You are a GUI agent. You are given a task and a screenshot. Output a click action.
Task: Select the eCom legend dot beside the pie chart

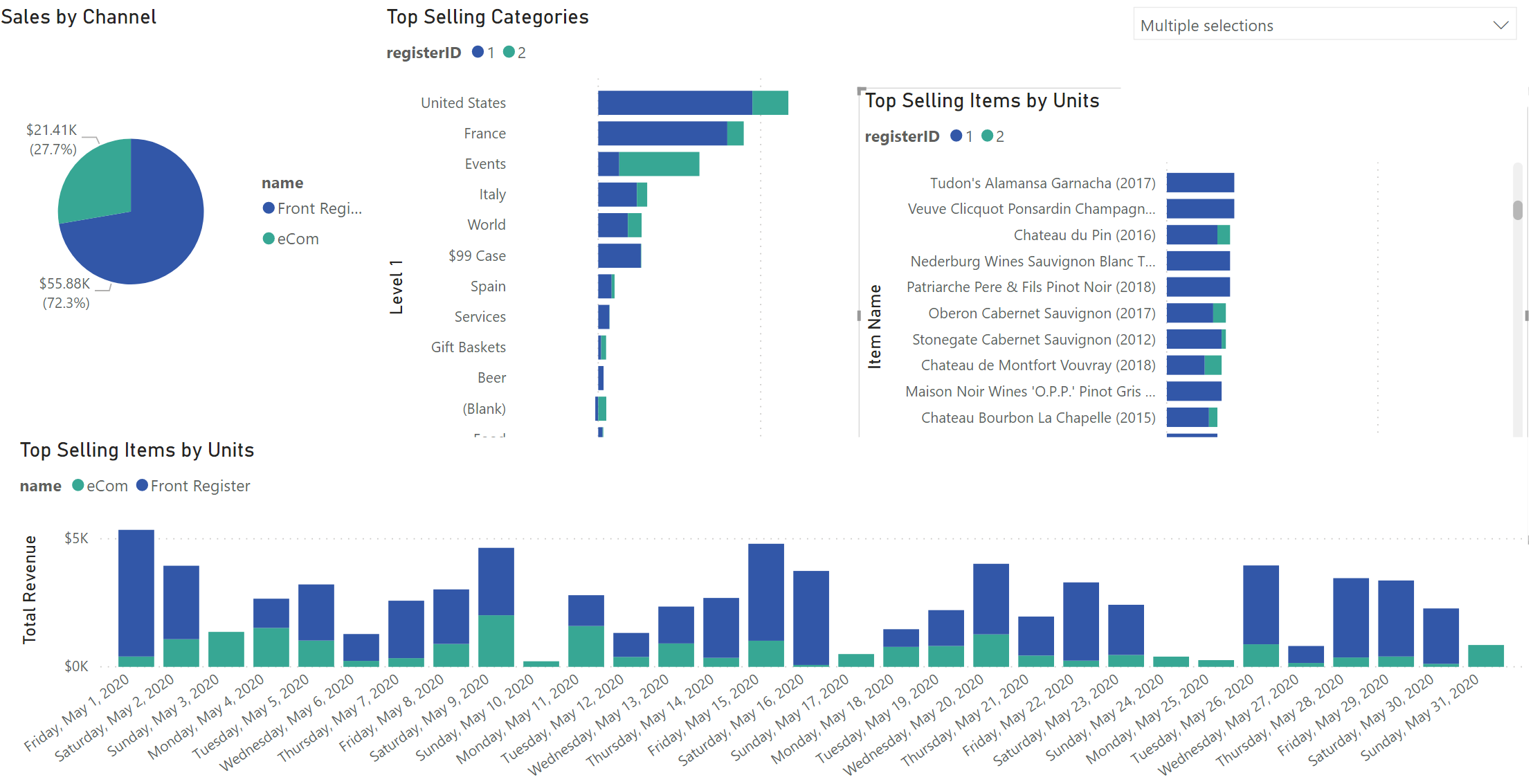tap(269, 239)
